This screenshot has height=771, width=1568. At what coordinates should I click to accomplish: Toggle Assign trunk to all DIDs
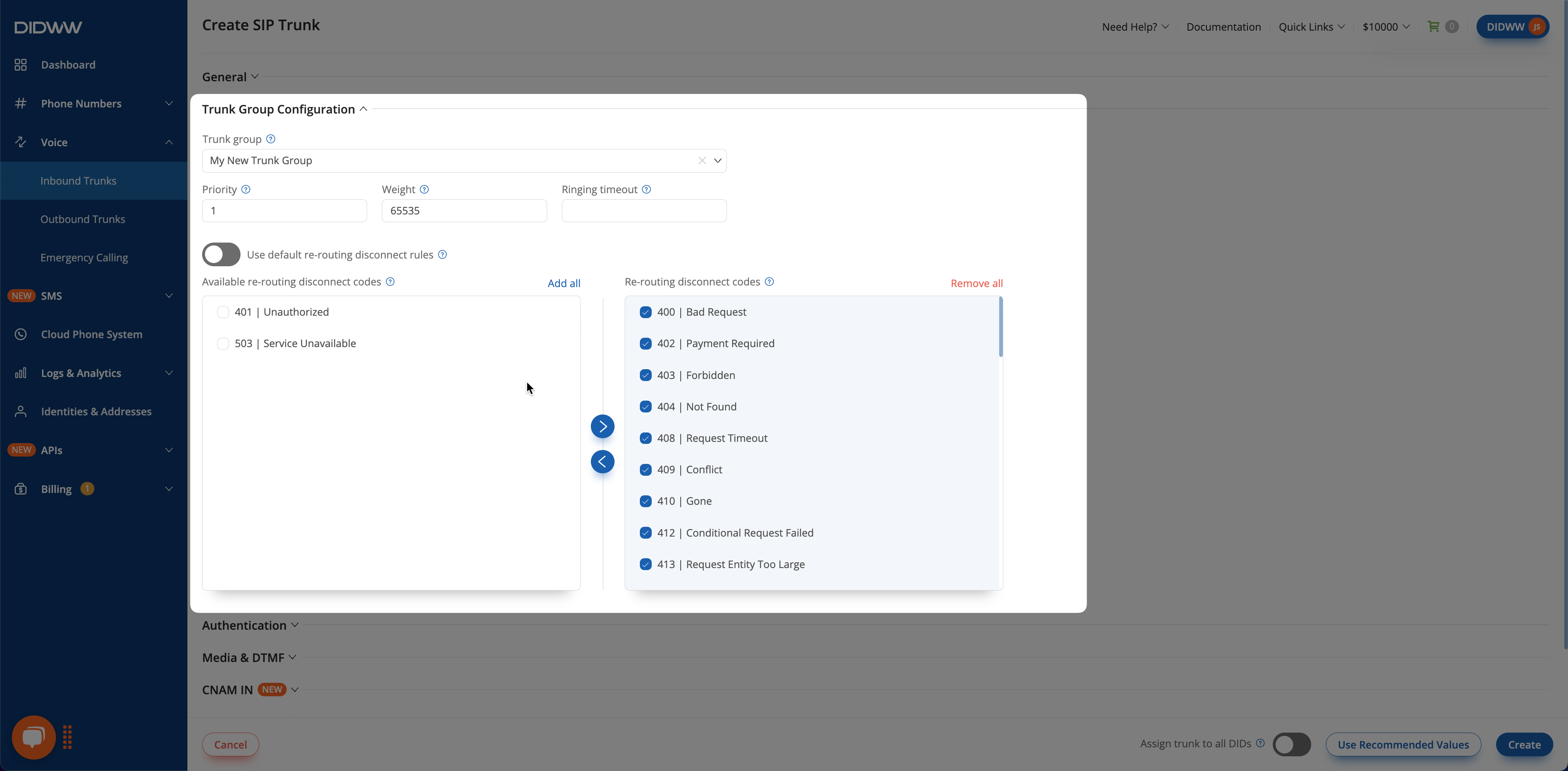(1292, 744)
